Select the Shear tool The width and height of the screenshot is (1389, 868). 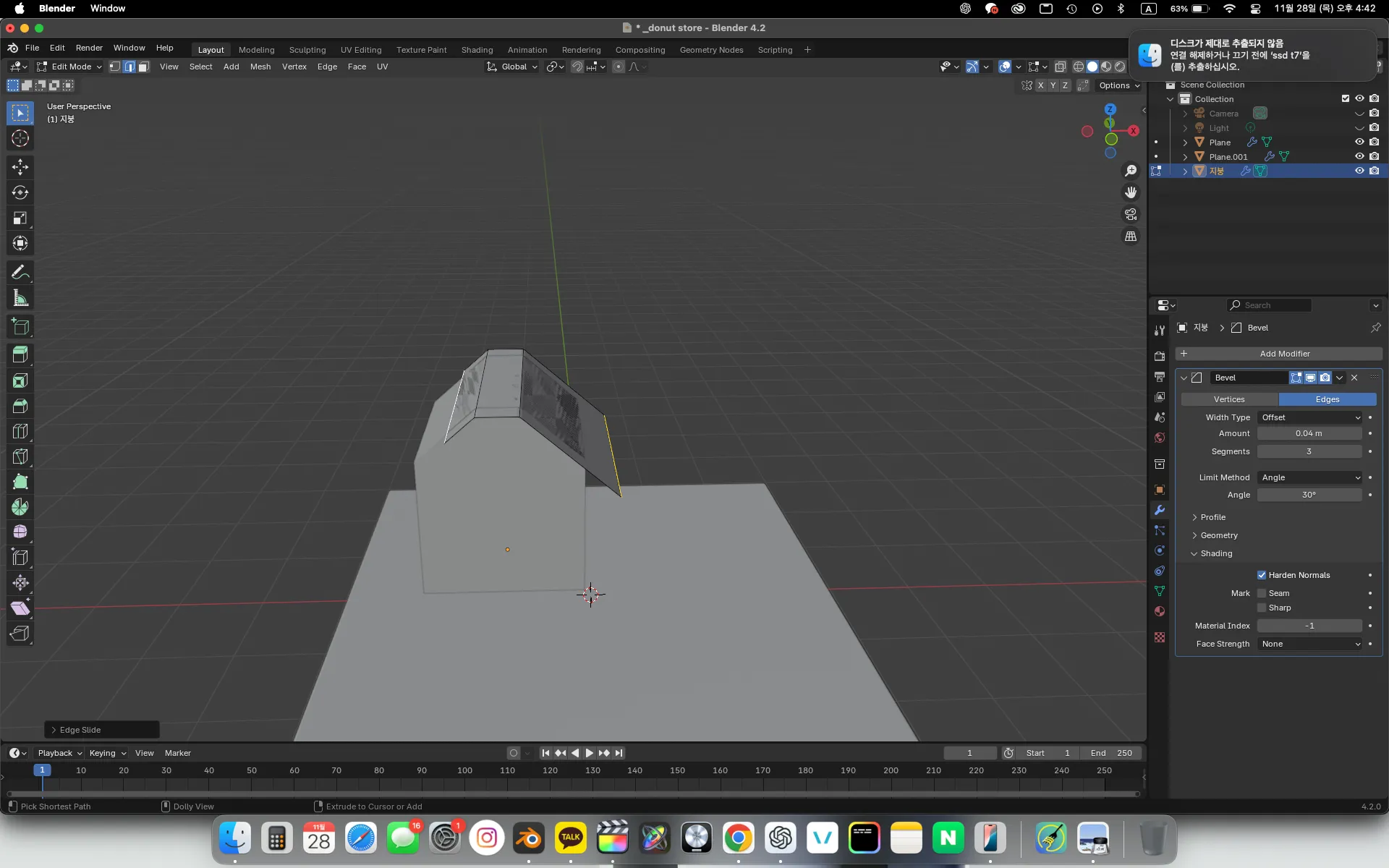tap(20, 608)
